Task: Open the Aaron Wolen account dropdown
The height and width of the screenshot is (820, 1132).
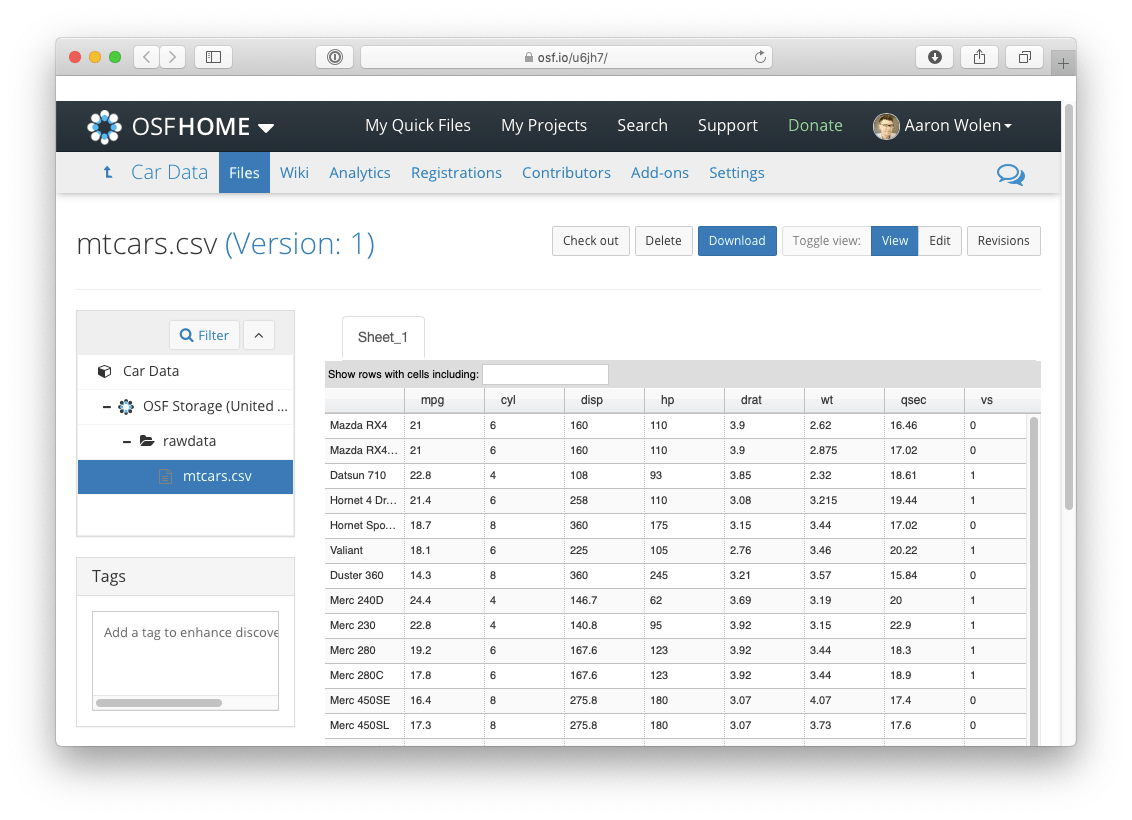Action: 942,125
